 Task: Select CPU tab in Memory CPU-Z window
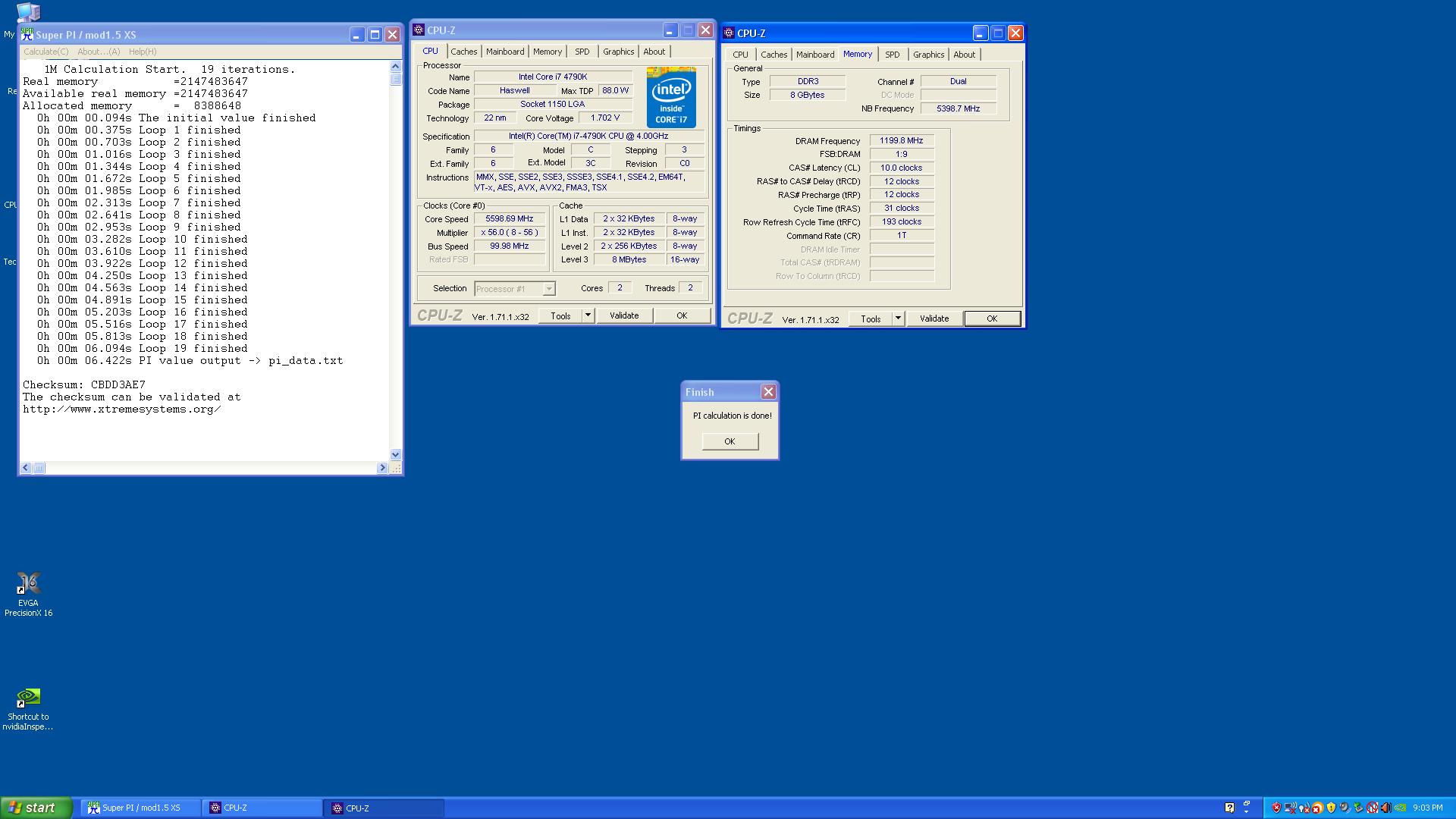pyautogui.click(x=740, y=55)
